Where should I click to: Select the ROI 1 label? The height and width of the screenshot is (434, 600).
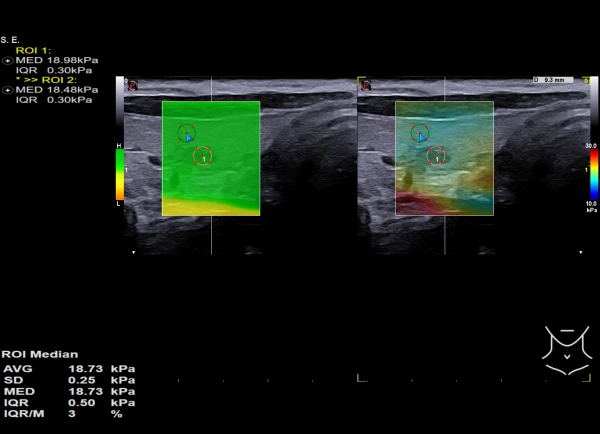31,49
